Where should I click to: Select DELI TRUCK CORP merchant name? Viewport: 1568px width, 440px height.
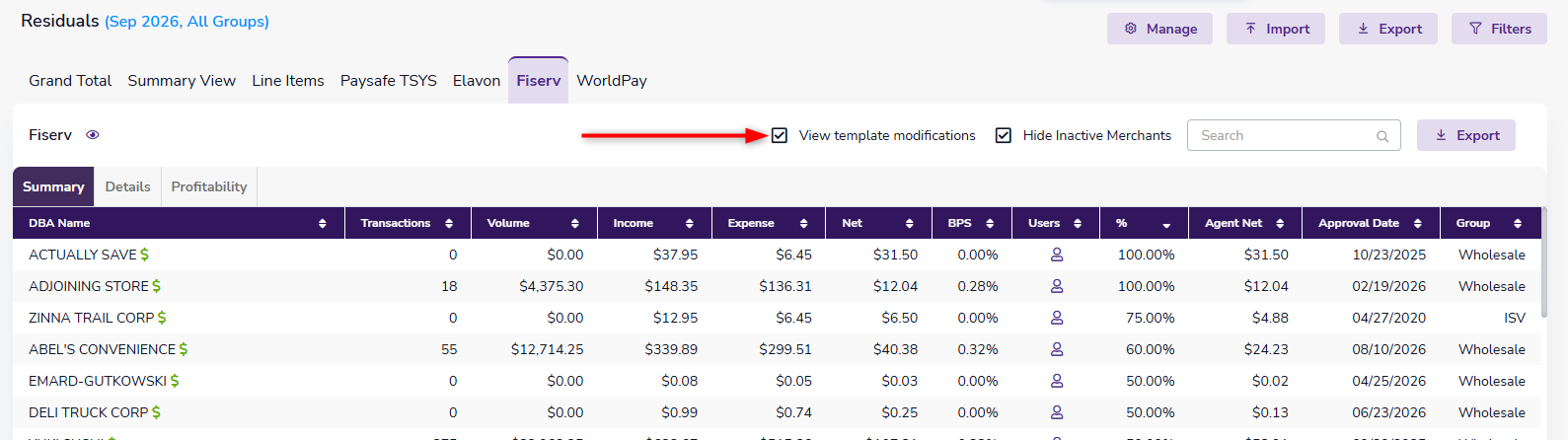(89, 412)
